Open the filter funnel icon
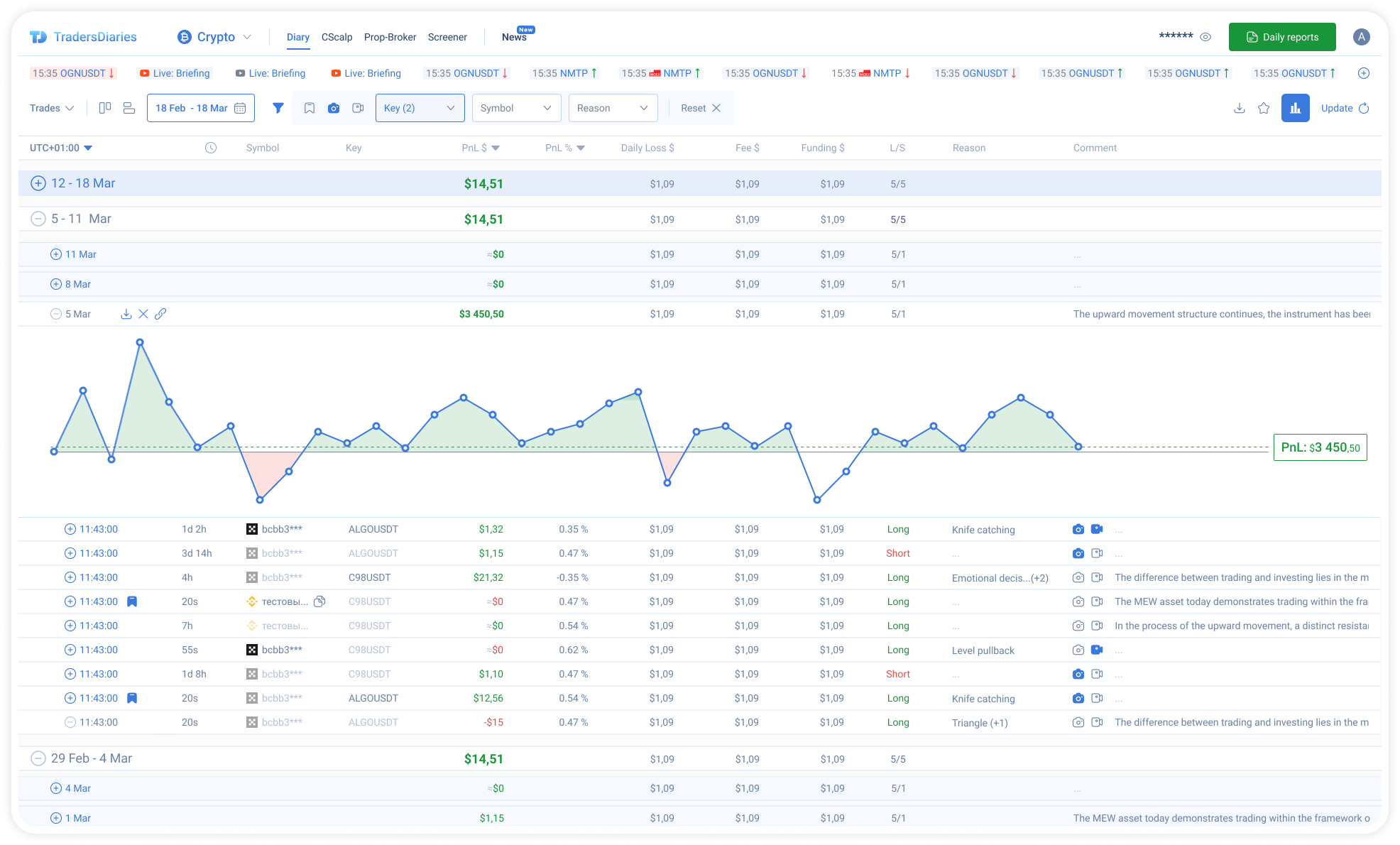 point(278,108)
